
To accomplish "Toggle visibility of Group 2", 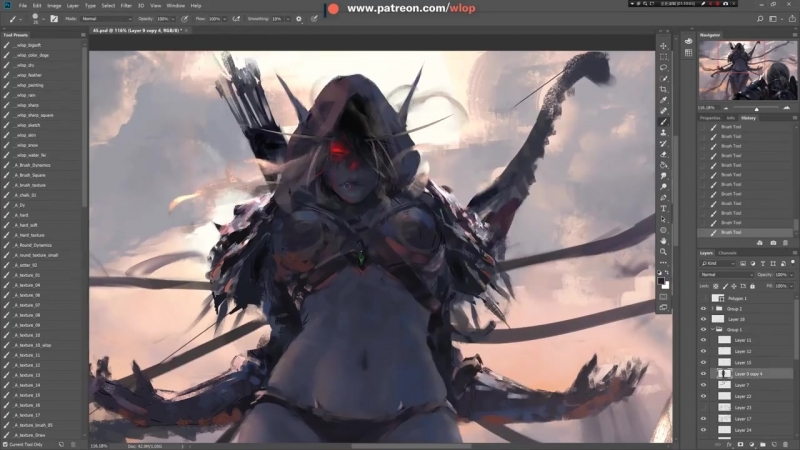I will click(x=704, y=309).
